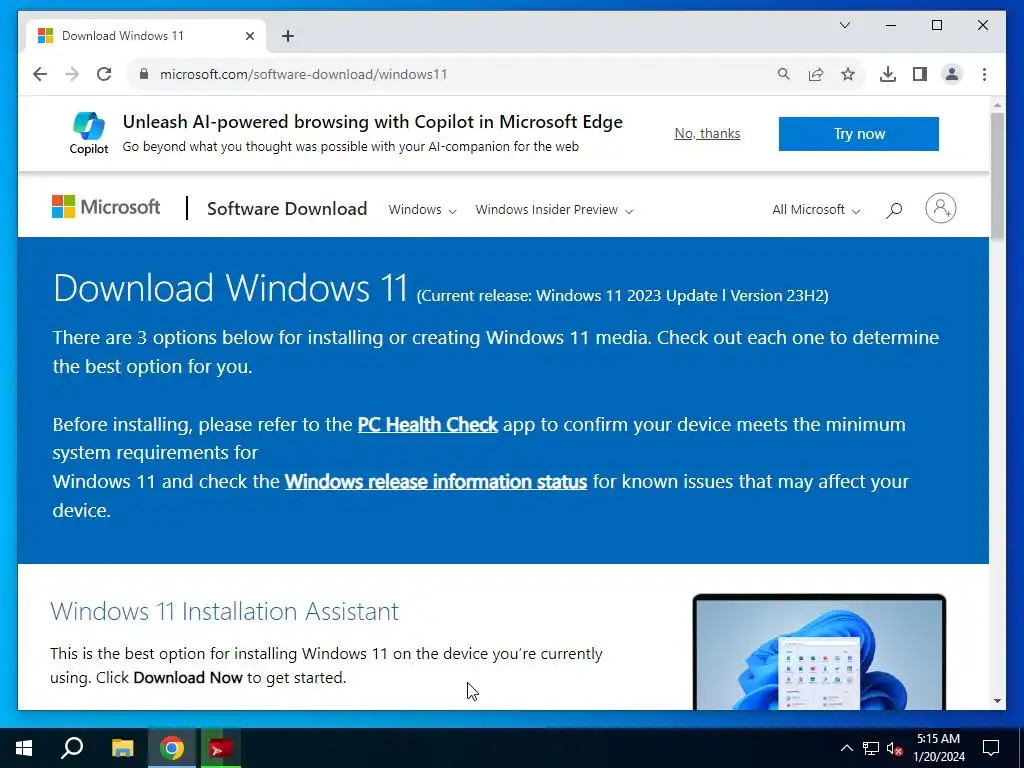Click the Software Download heading link
1024x768 pixels.
tap(287, 208)
